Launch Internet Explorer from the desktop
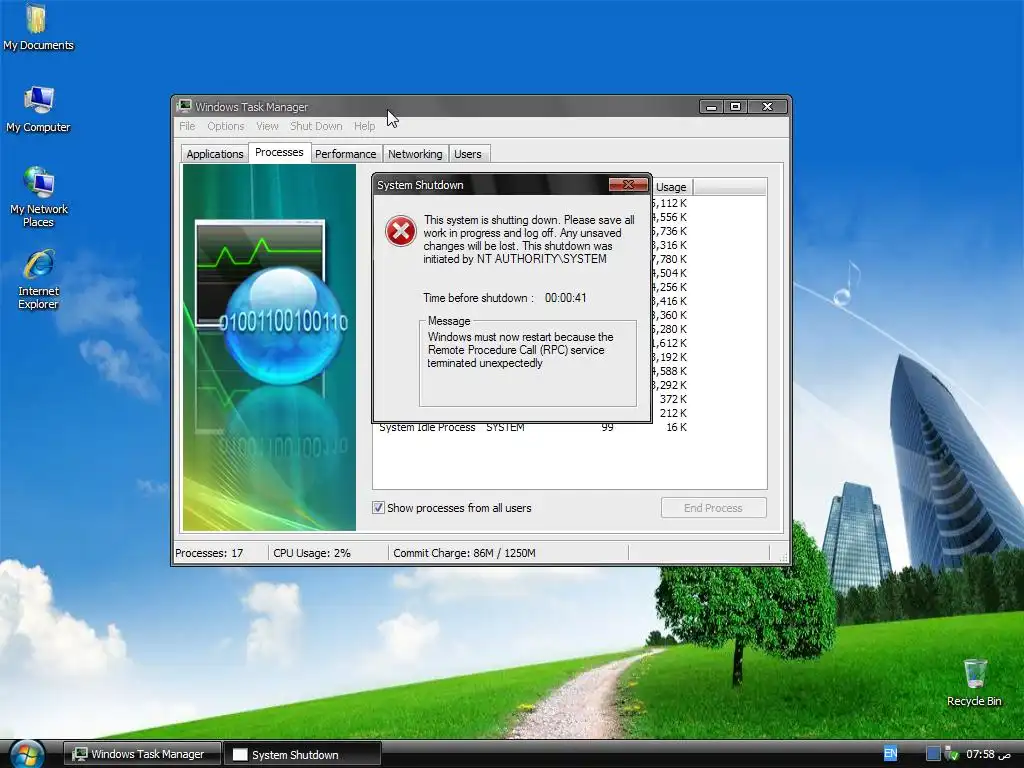1024x768 pixels. click(x=39, y=279)
